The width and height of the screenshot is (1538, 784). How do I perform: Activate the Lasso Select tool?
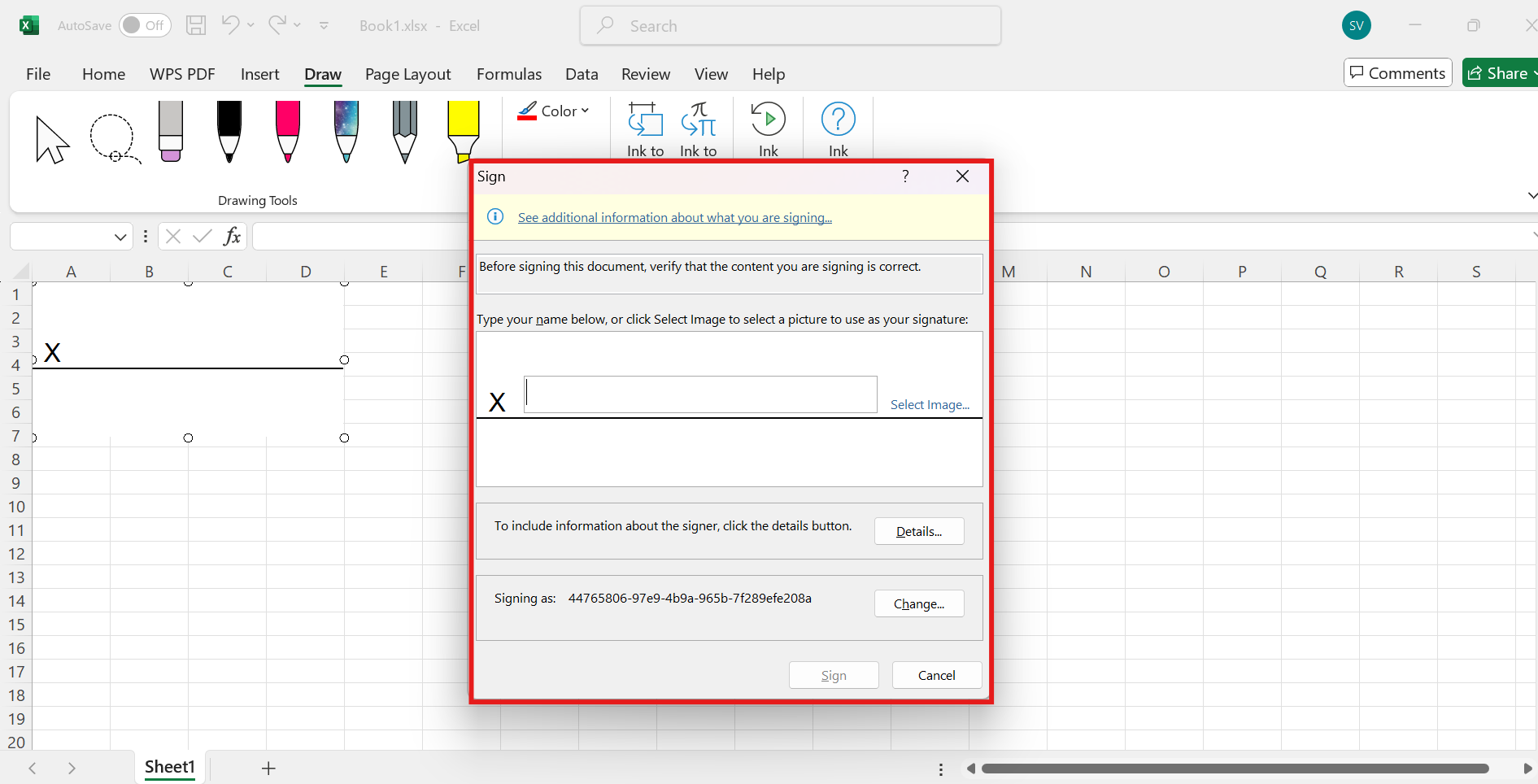pos(114,139)
